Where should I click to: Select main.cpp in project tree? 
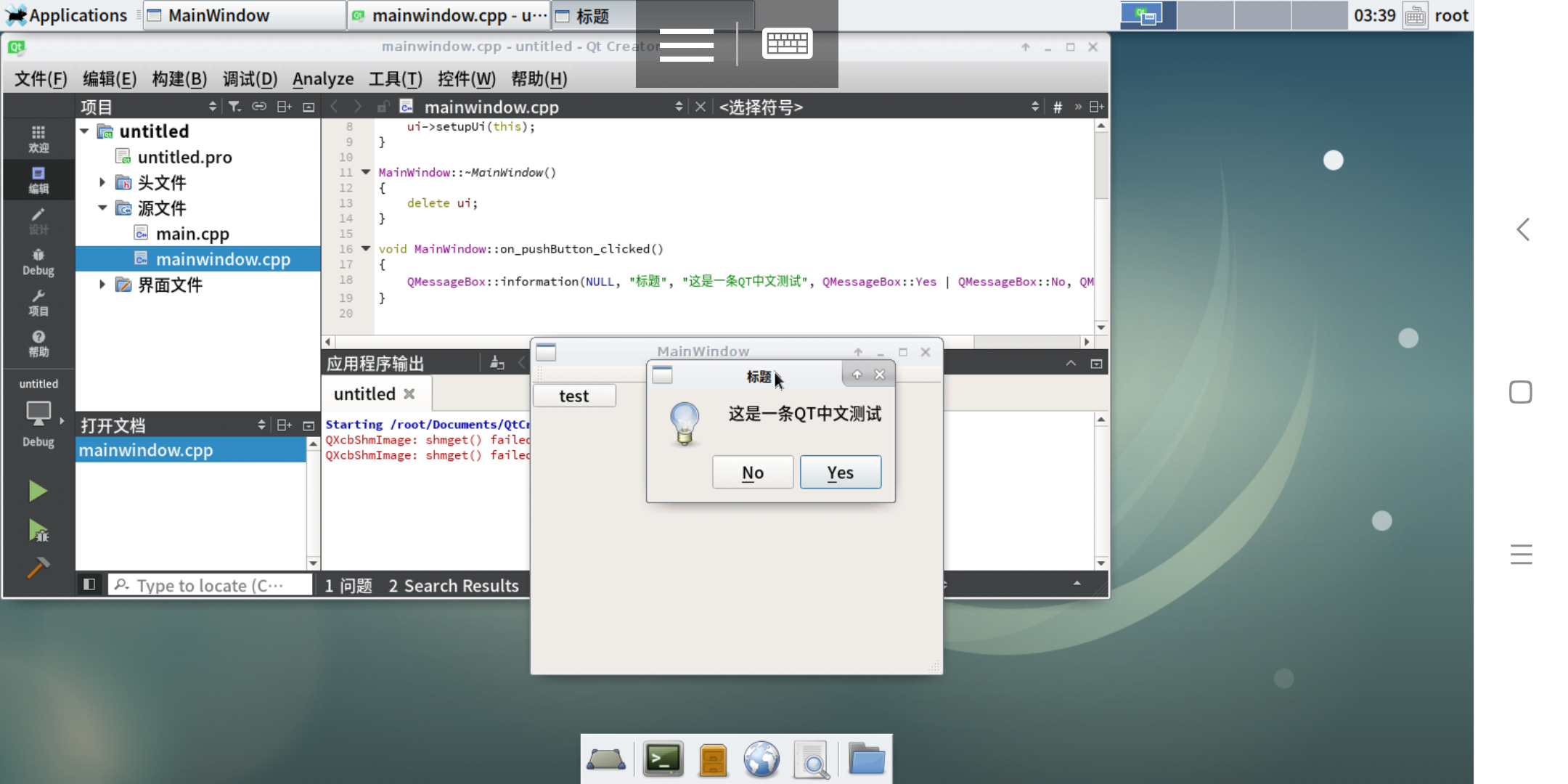(x=192, y=234)
